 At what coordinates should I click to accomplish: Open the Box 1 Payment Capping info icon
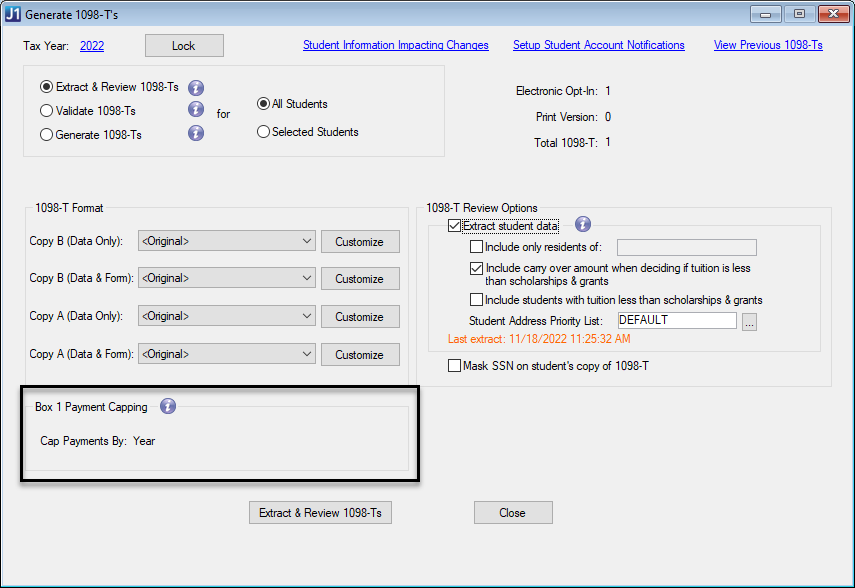167,406
